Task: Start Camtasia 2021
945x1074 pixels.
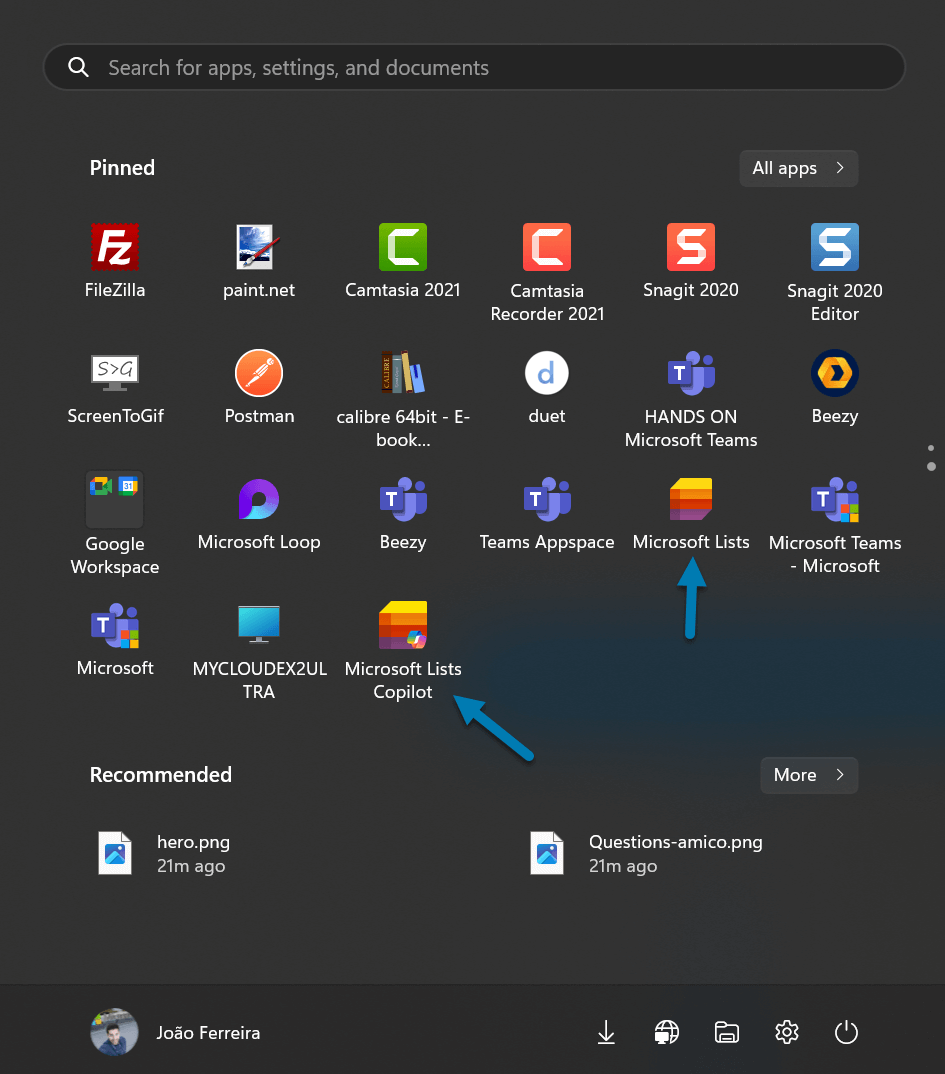Action: (x=402, y=260)
